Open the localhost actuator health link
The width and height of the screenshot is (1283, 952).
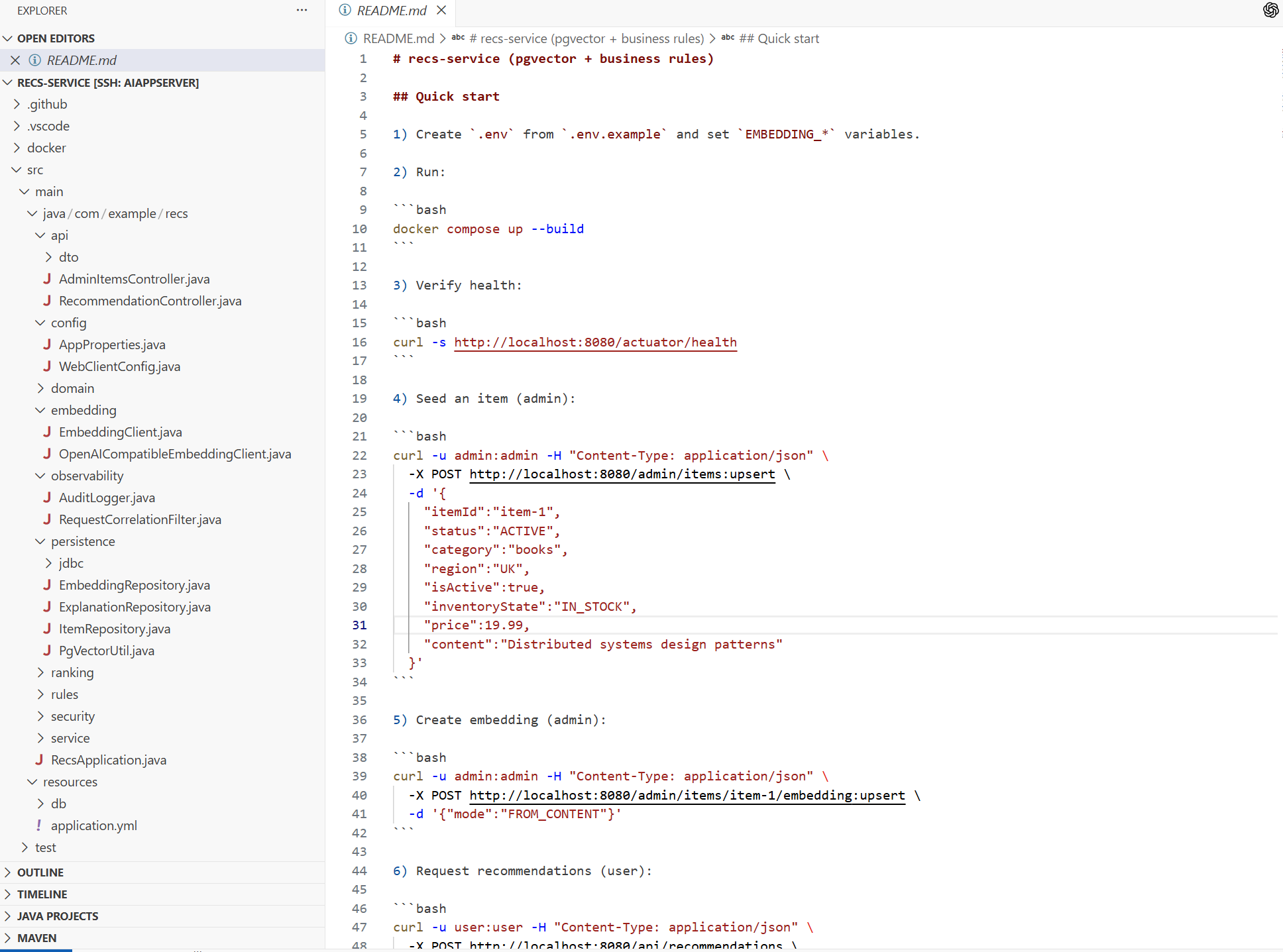(x=595, y=343)
